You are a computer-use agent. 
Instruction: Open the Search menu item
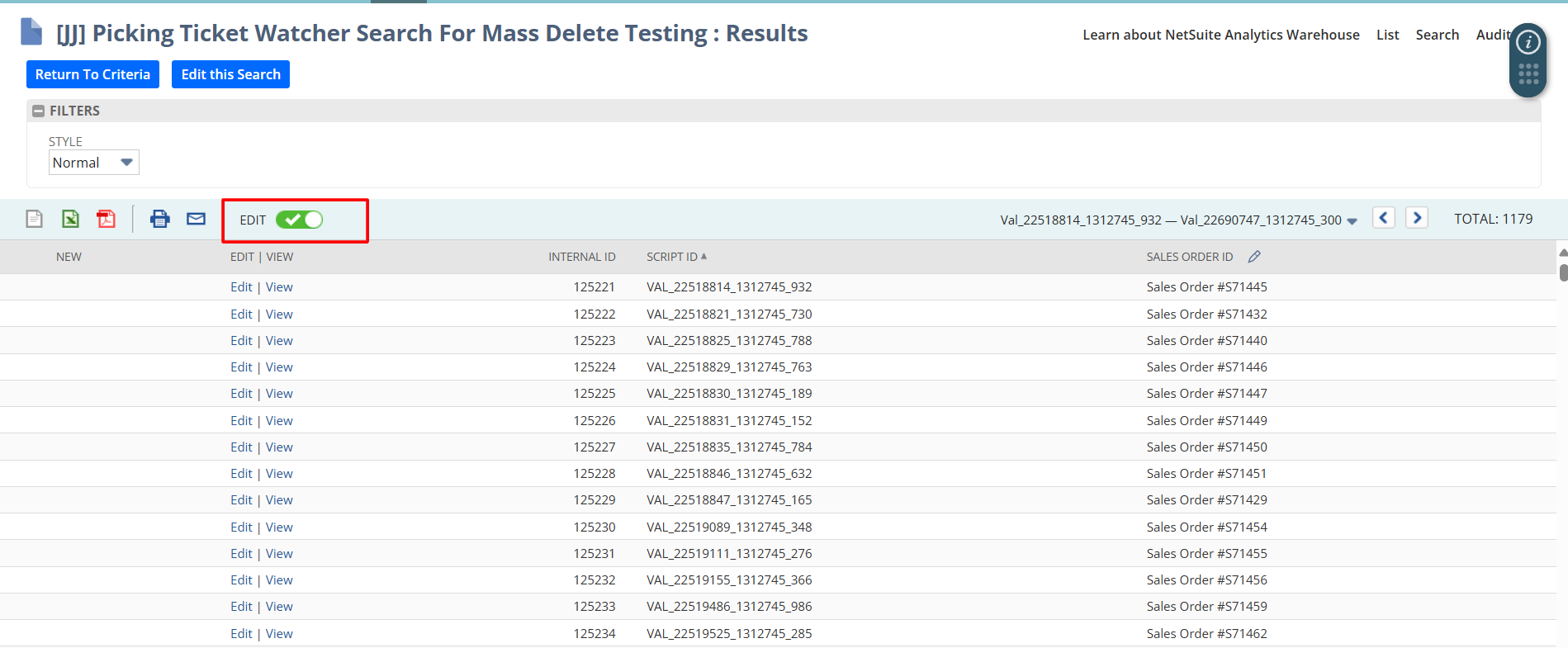pos(1437,35)
